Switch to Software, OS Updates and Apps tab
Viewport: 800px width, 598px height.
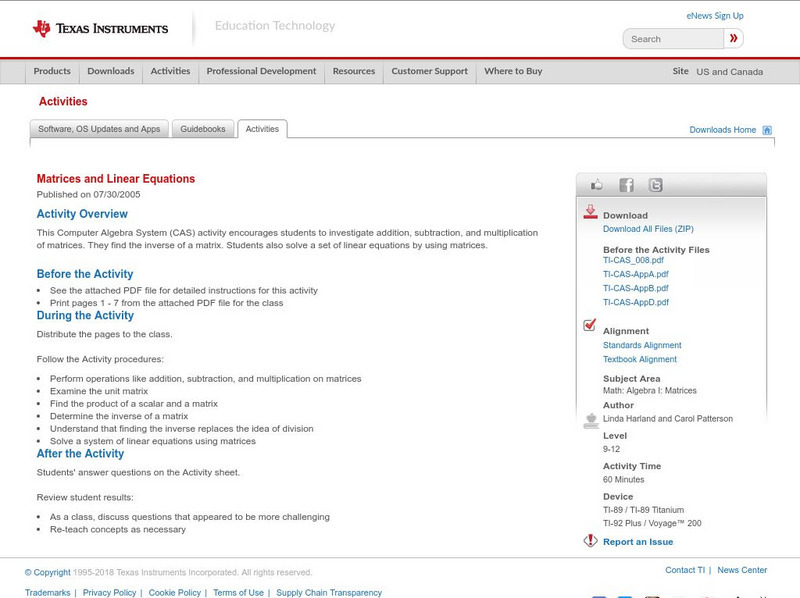click(99, 129)
